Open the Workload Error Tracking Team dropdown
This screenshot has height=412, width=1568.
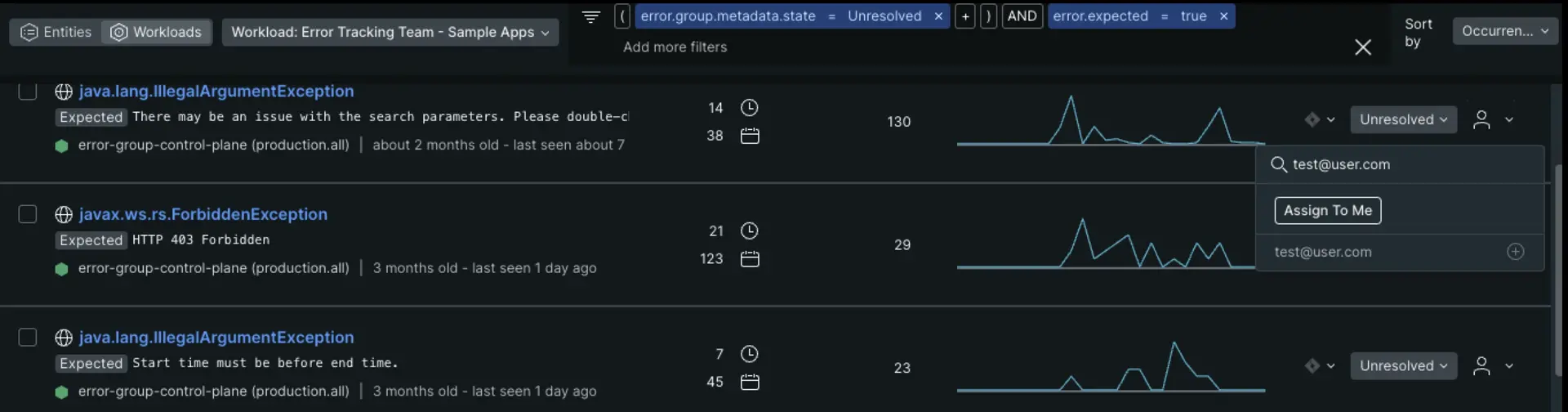pos(390,32)
